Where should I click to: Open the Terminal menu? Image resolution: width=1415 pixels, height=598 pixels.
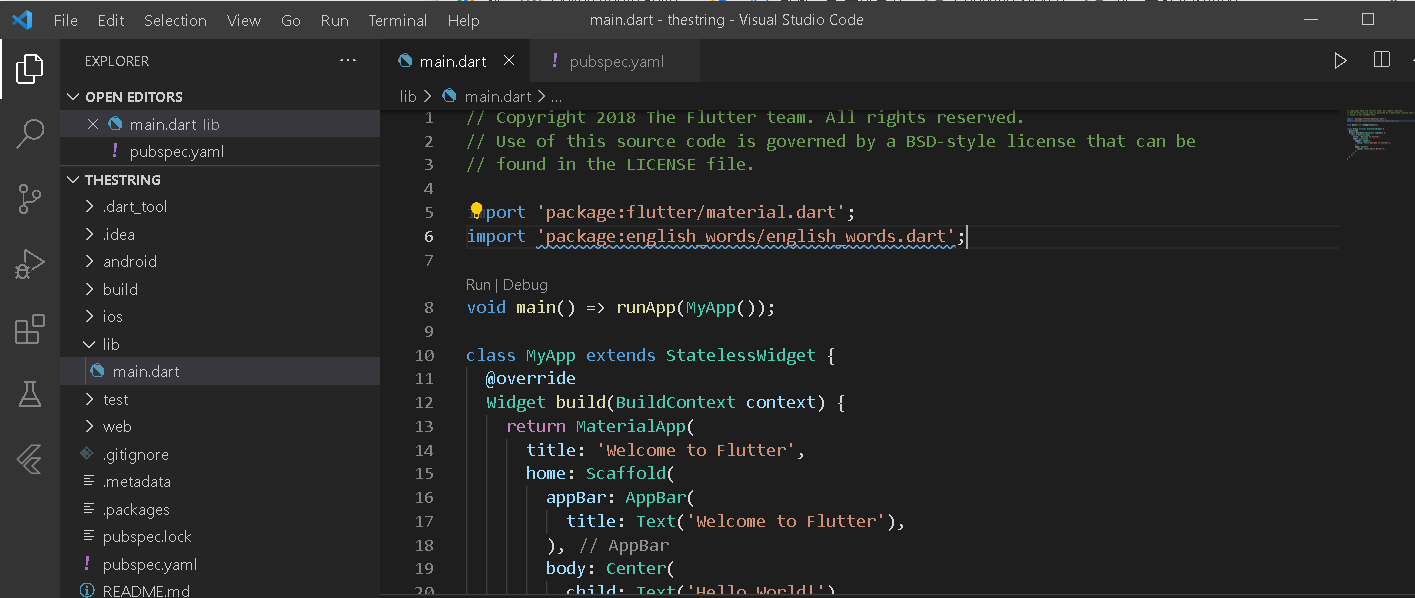click(397, 20)
